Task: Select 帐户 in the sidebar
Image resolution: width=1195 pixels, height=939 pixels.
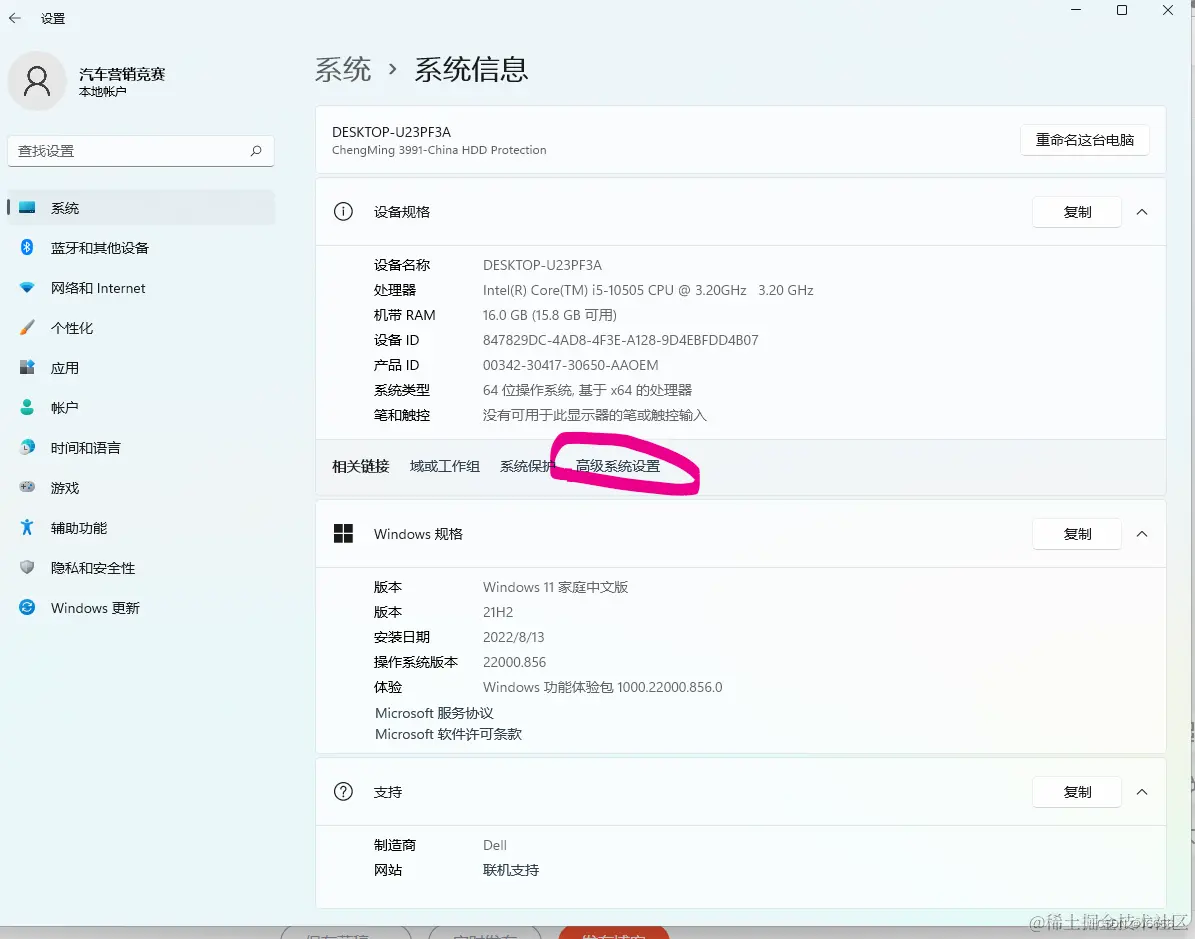Action: [141, 408]
